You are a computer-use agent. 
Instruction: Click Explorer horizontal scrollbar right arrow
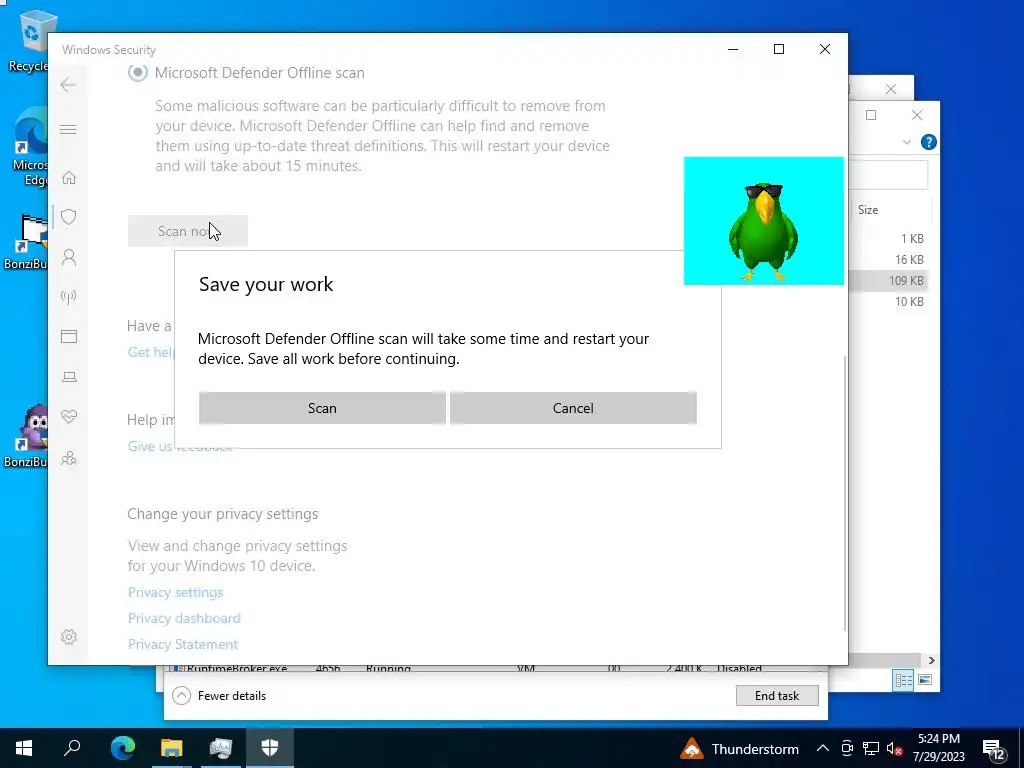pyautogui.click(x=931, y=660)
